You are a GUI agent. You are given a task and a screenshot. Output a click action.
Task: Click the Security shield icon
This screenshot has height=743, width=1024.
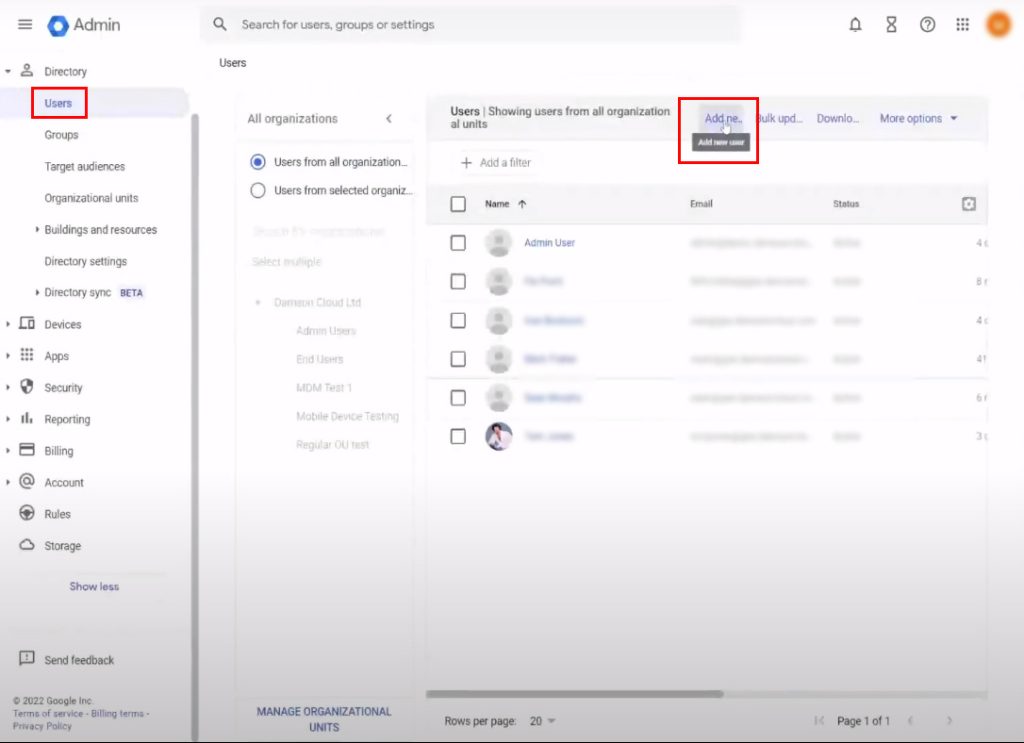click(27, 387)
